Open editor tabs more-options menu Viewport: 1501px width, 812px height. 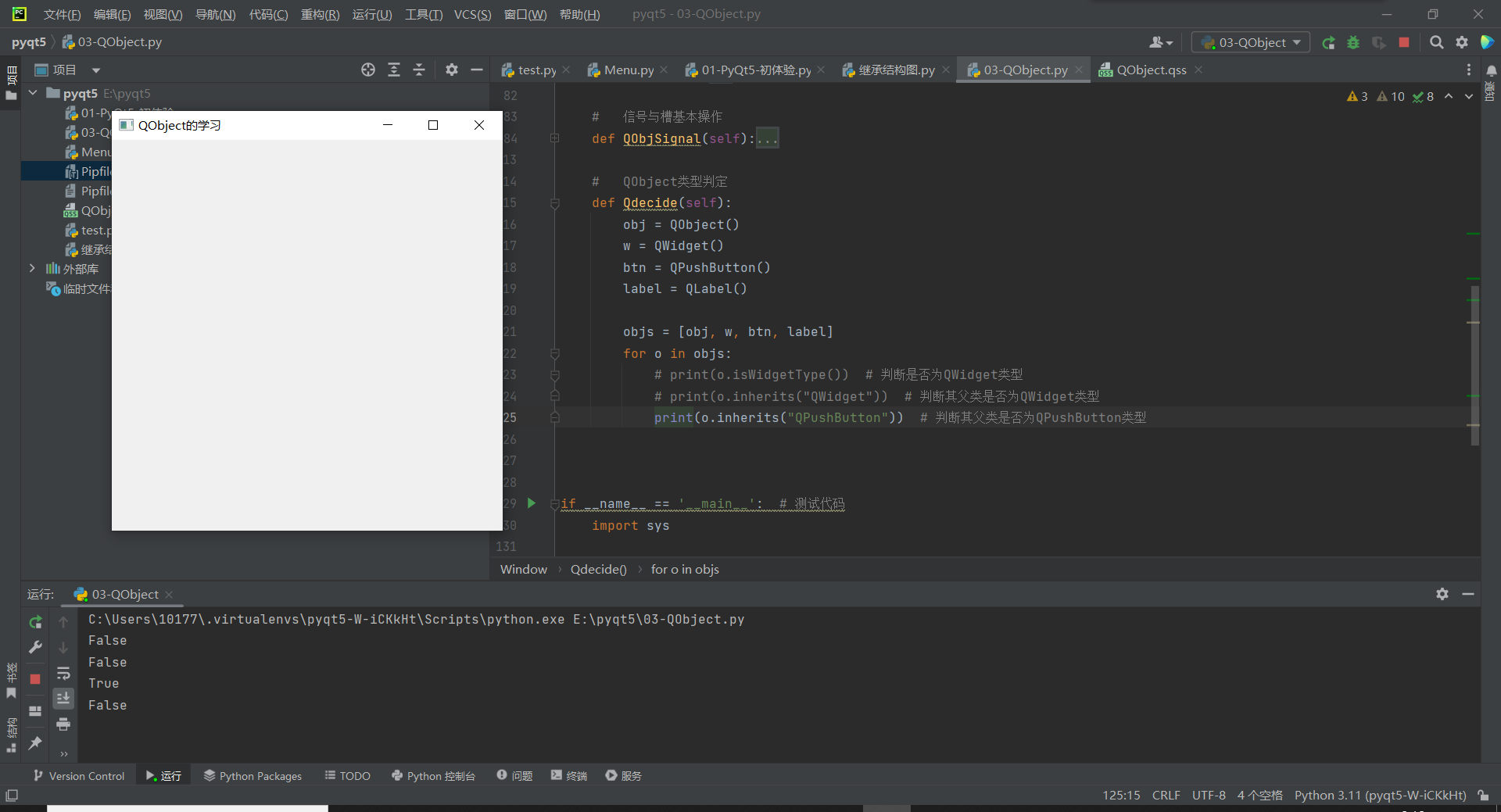[1468, 70]
